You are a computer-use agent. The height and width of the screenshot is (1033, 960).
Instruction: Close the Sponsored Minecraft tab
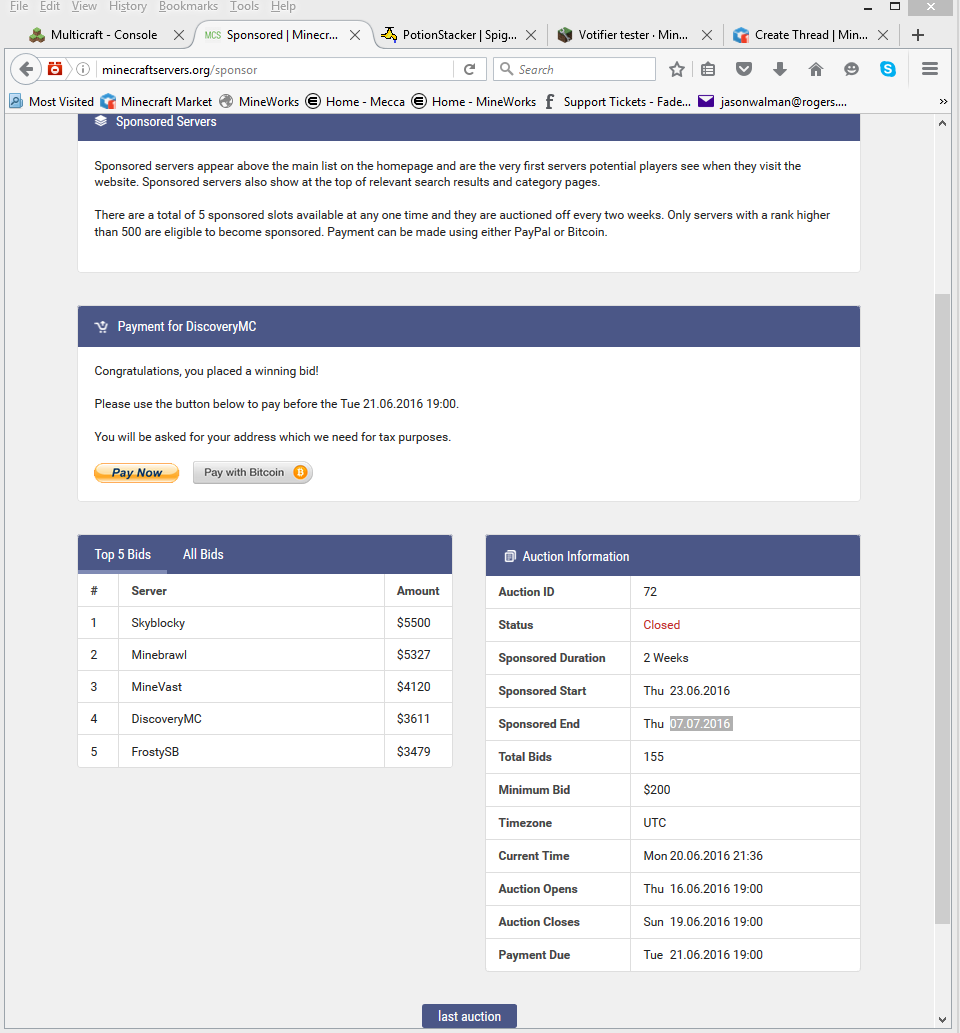point(354,35)
